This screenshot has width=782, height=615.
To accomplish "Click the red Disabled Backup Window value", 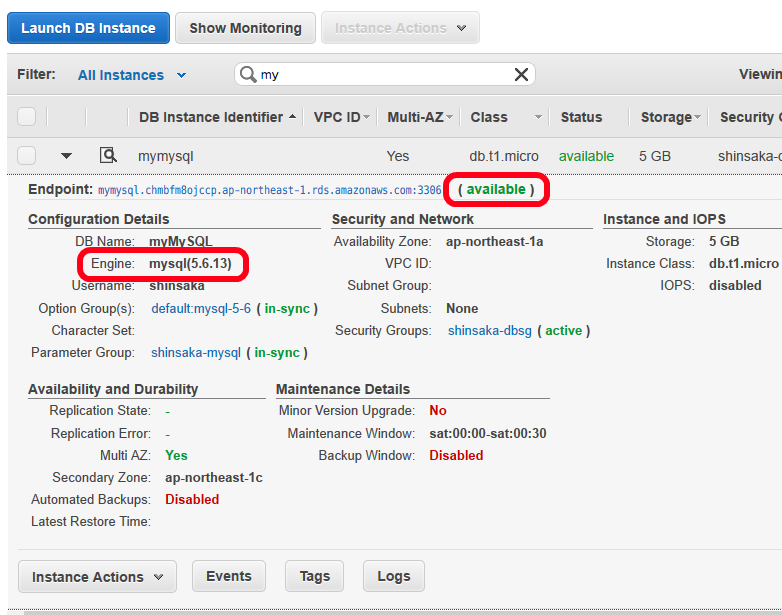I will [x=456, y=455].
